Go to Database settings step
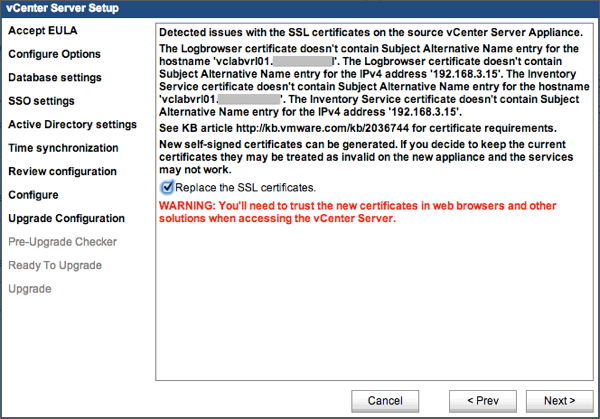 click(x=55, y=77)
